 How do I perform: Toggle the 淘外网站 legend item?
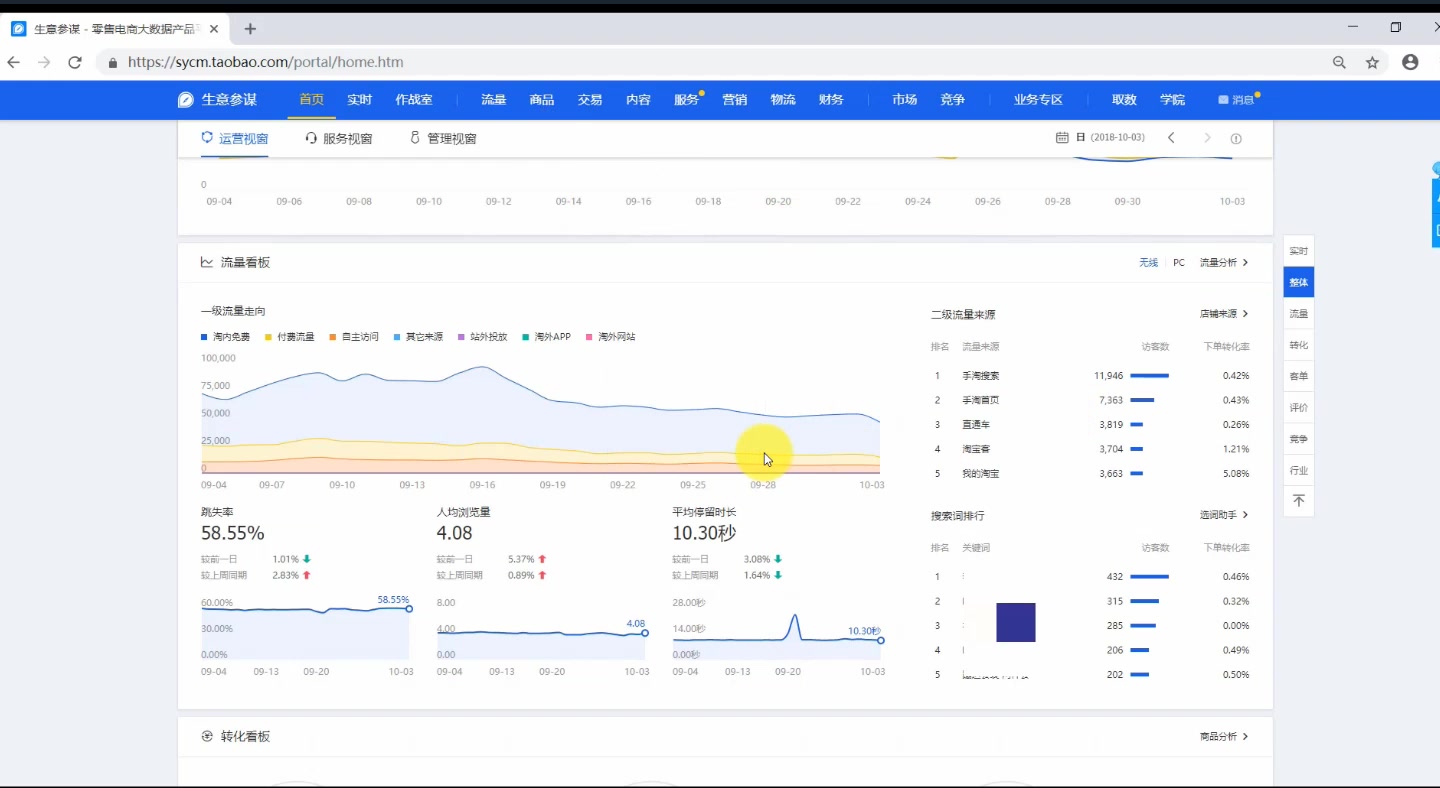(x=610, y=337)
